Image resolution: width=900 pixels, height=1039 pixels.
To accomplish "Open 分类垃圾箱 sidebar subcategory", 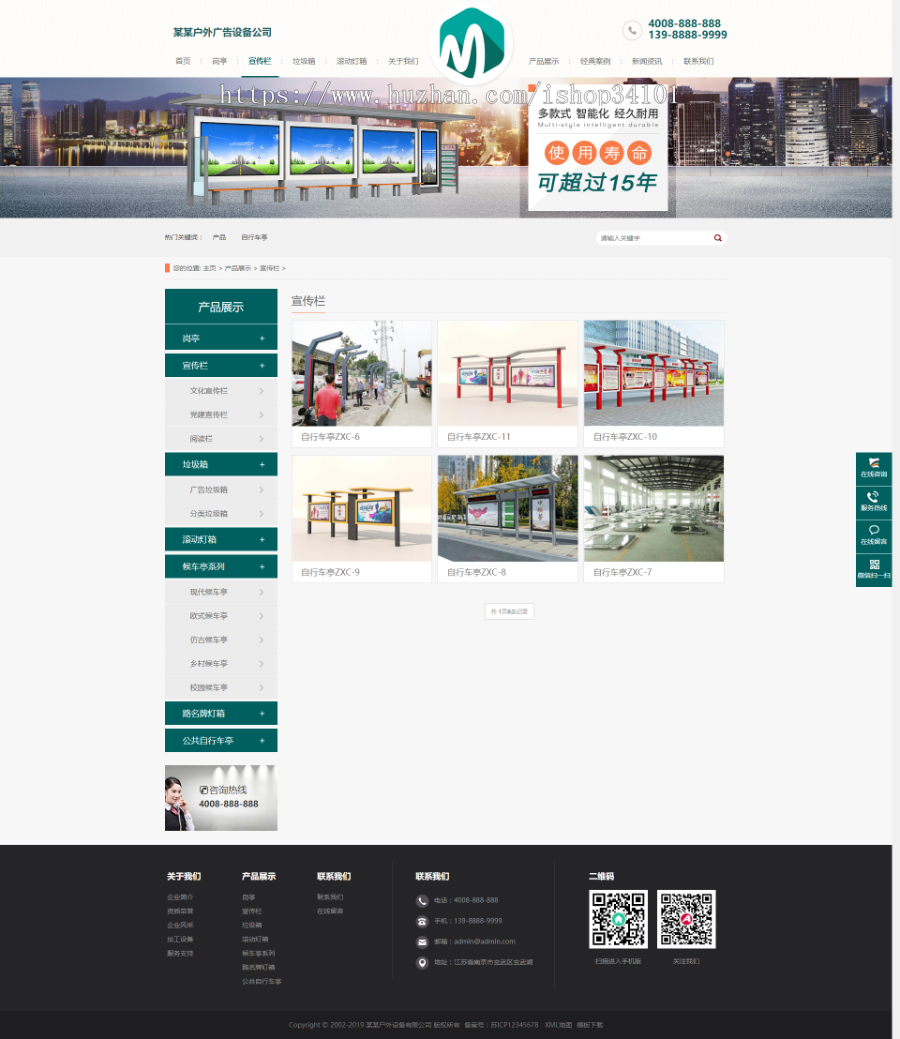I will pos(209,514).
